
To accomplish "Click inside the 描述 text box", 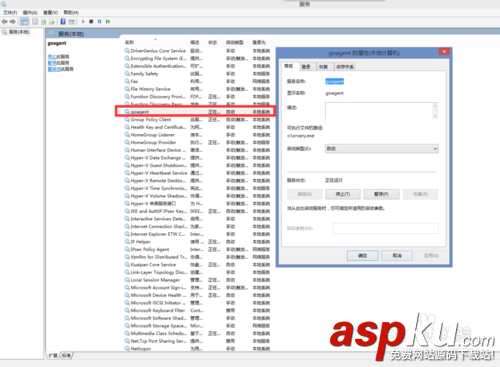I will click(x=378, y=111).
